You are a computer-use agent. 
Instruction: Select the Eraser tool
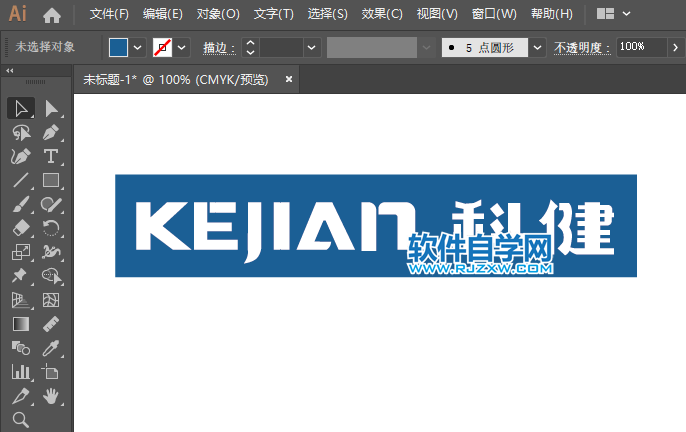coord(20,229)
